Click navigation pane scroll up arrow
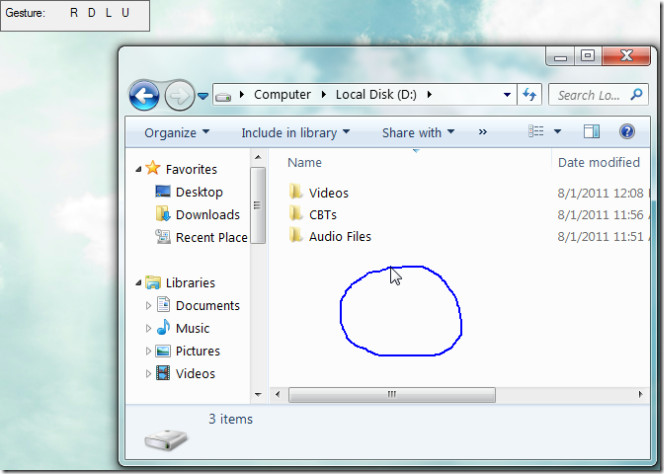Viewport: 664px width, 474px height. point(258,158)
